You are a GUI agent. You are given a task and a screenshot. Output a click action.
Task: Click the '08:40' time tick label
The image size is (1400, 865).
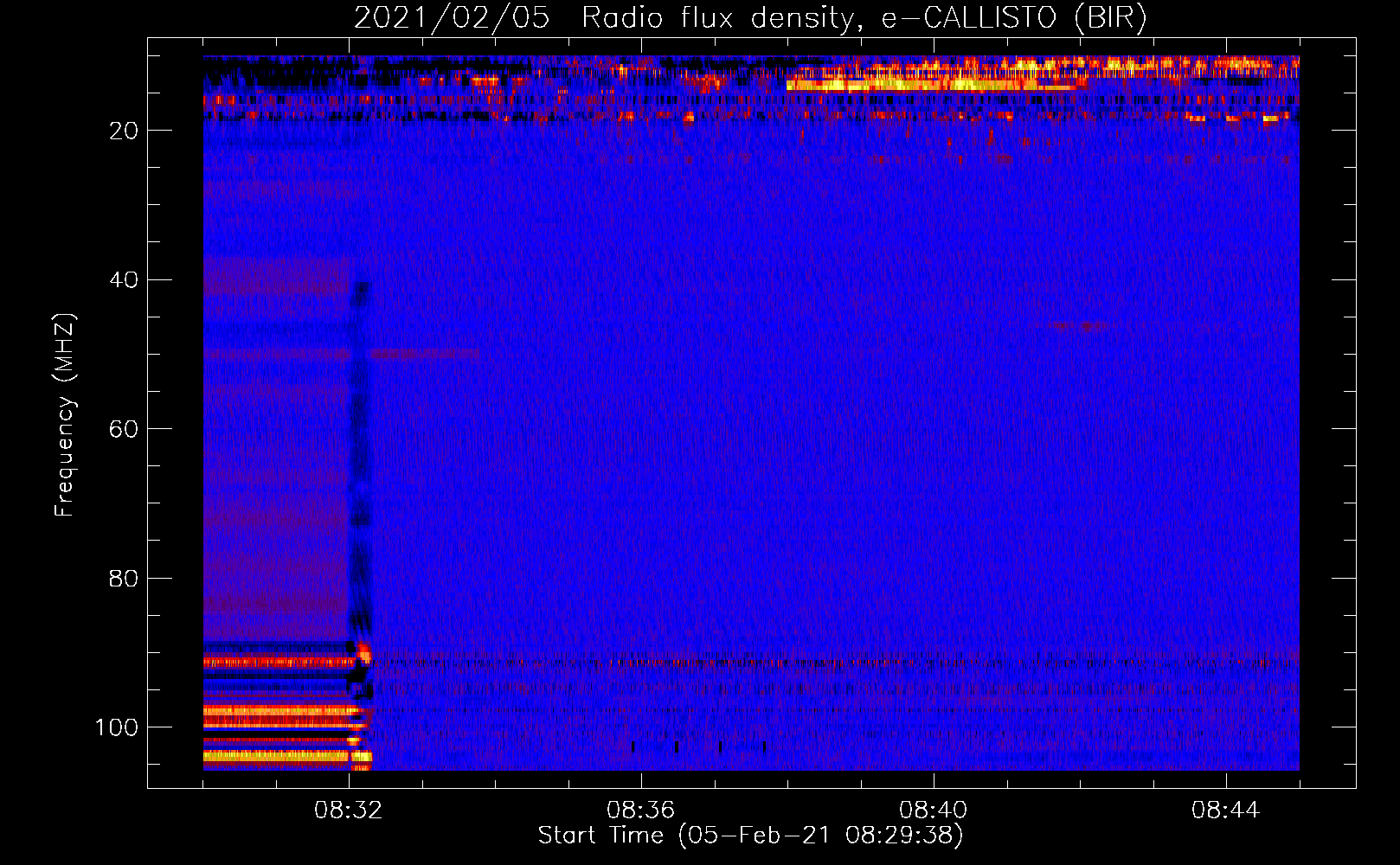pos(934,811)
